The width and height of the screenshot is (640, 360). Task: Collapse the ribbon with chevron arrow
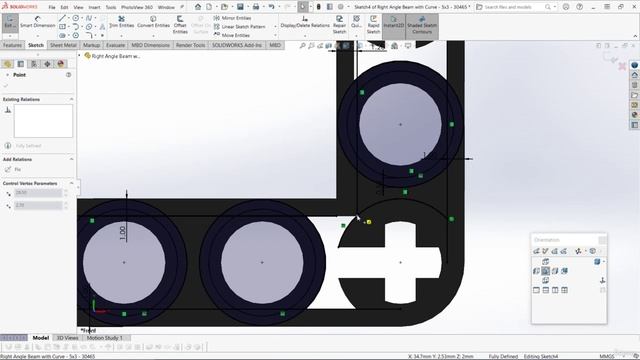pyautogui.click(x=635, y=36)
